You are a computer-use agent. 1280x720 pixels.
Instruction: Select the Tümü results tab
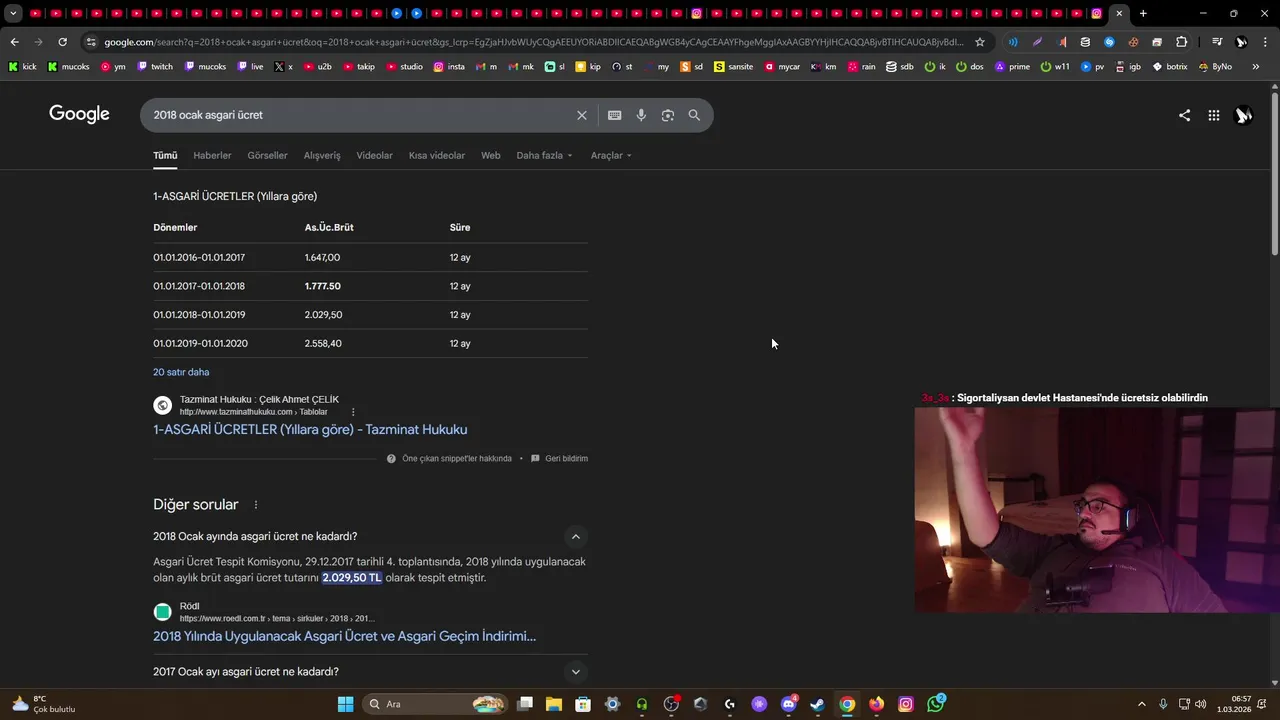click(x=165, y=155)
